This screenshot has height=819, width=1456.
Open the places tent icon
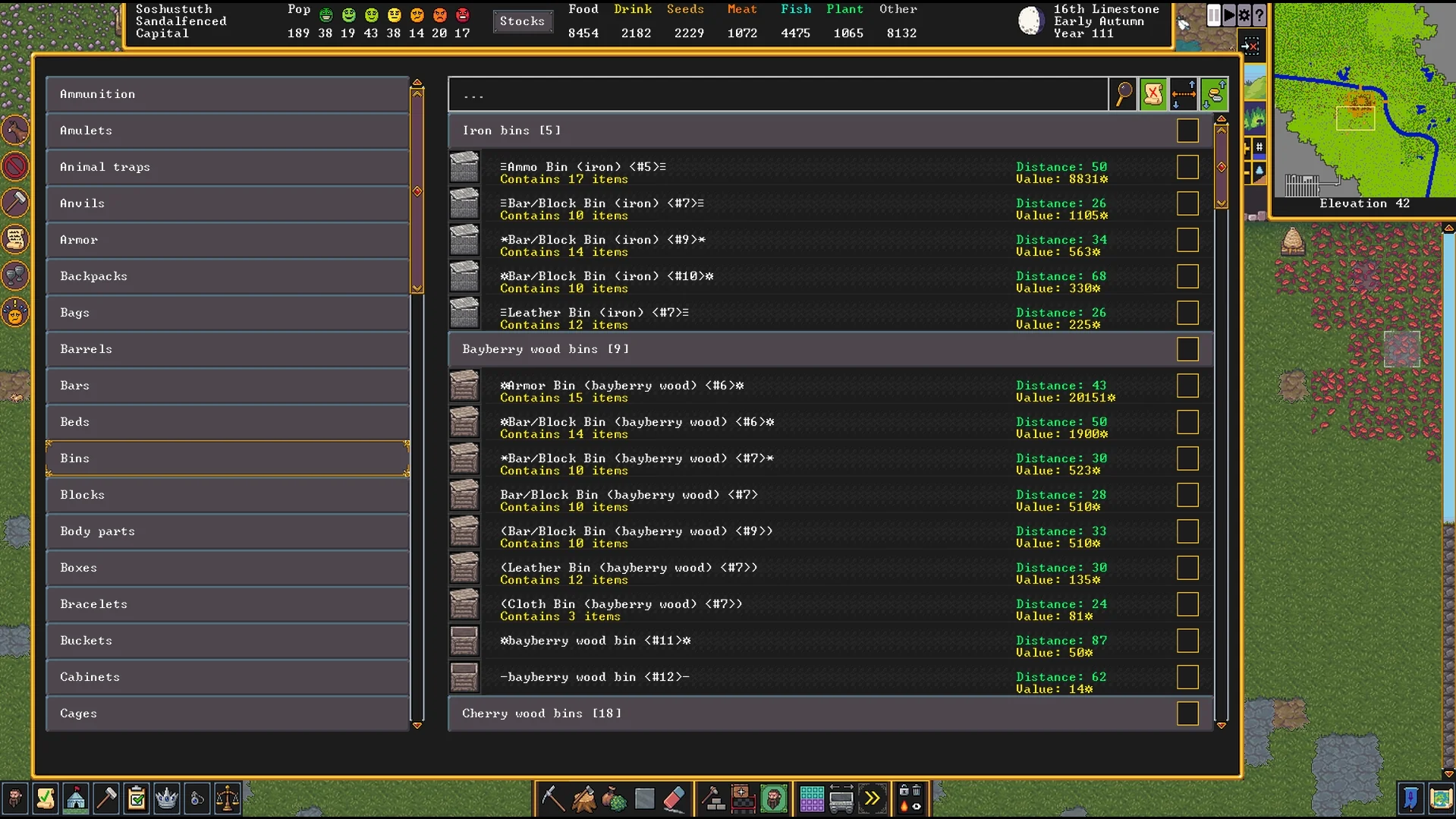76,799
